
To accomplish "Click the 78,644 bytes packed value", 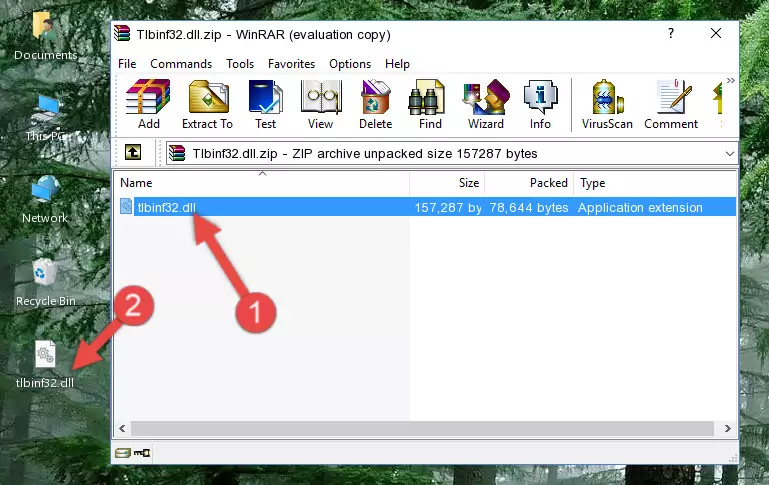I will pos(529,208).
